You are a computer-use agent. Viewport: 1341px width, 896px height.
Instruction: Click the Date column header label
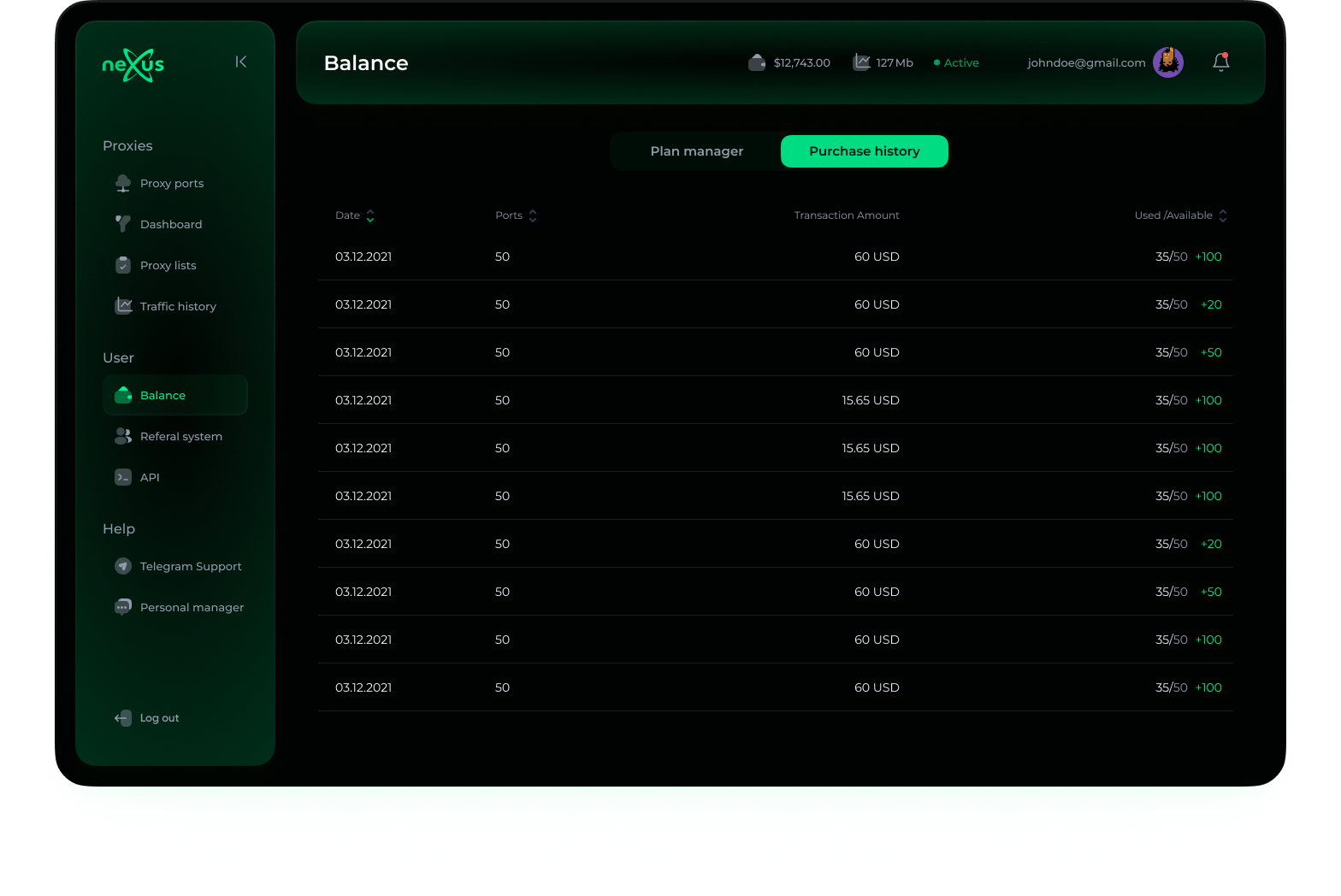[x=347, y=215]
